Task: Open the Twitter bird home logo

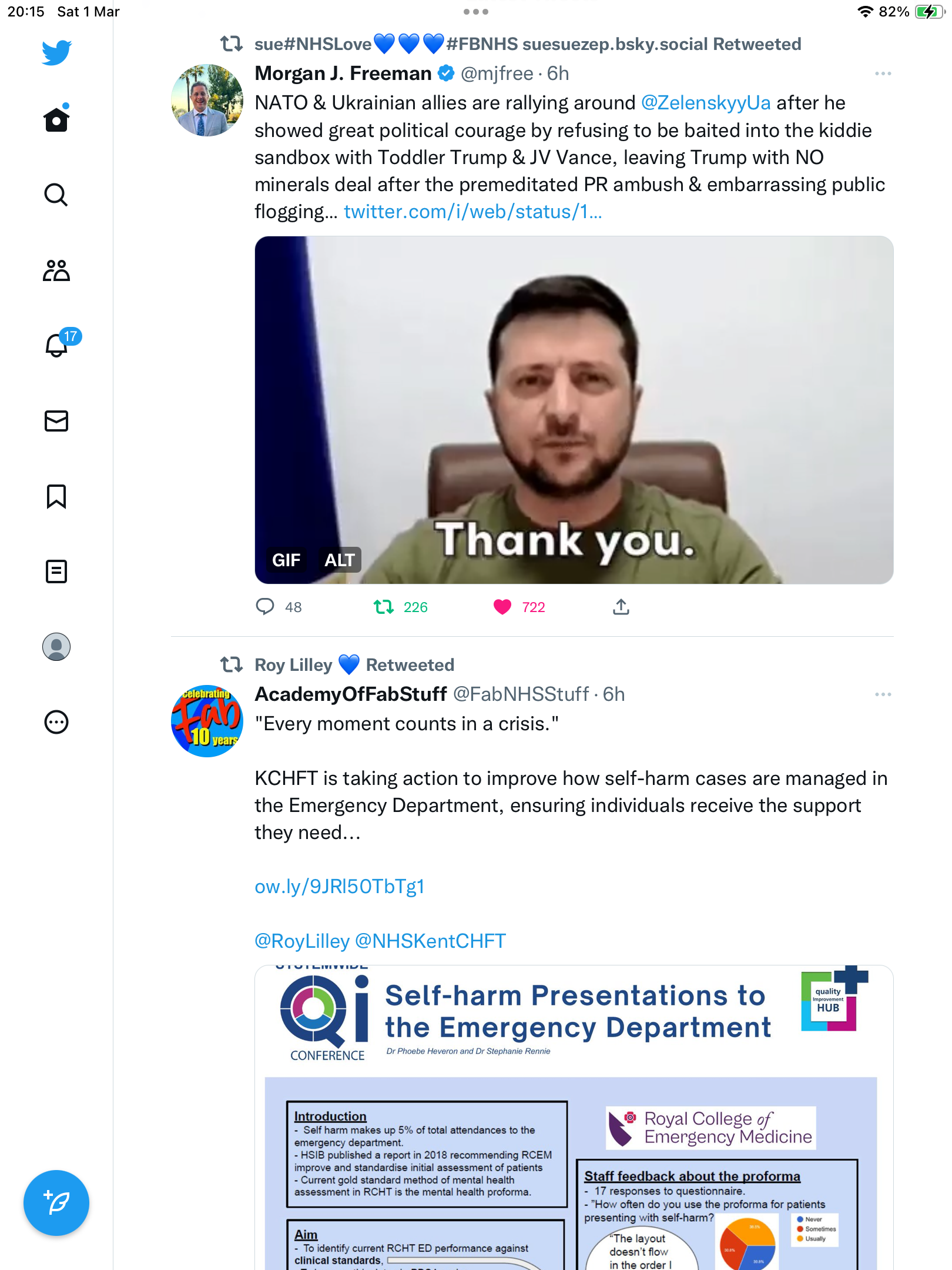Action: [56, 52]
